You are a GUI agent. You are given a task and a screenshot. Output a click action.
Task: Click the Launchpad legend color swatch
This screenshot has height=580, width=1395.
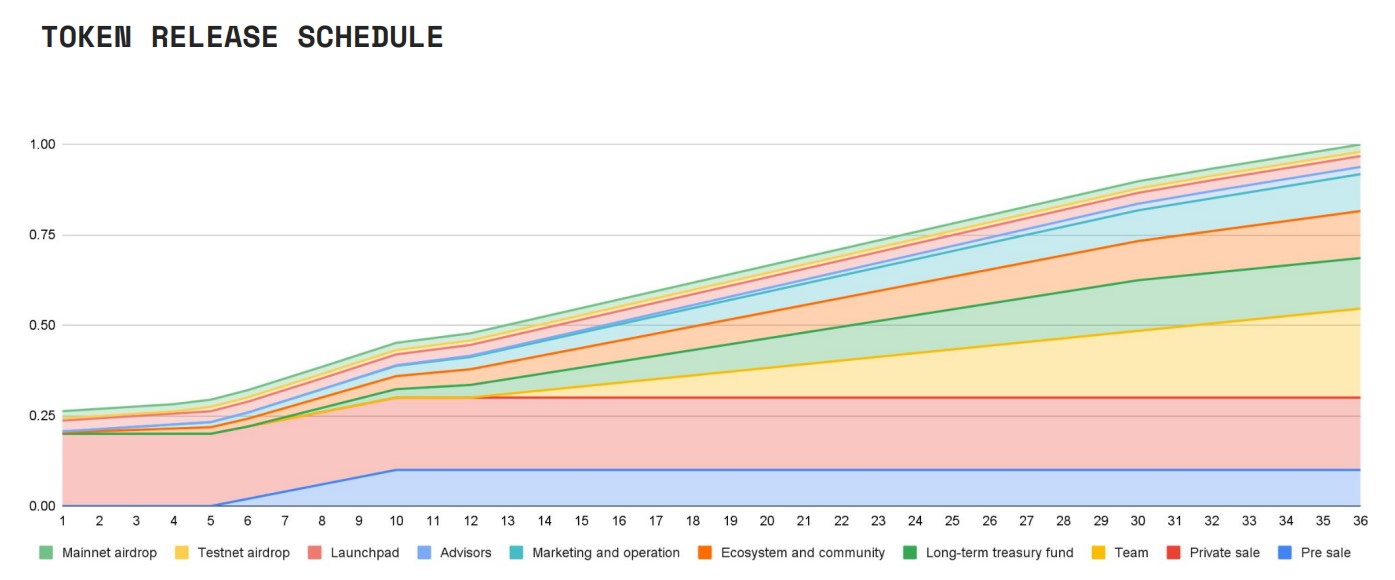(315, 553)
